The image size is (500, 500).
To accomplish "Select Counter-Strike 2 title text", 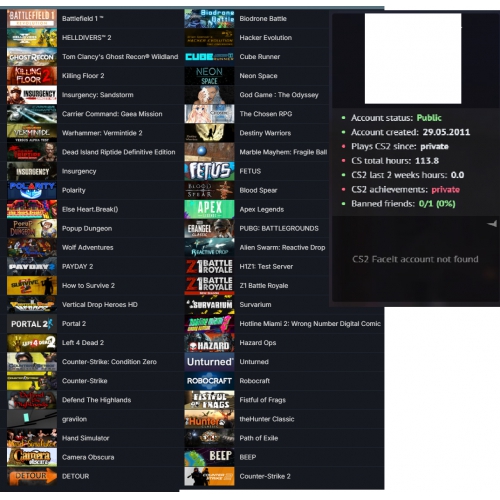I will tap(265, 476).
